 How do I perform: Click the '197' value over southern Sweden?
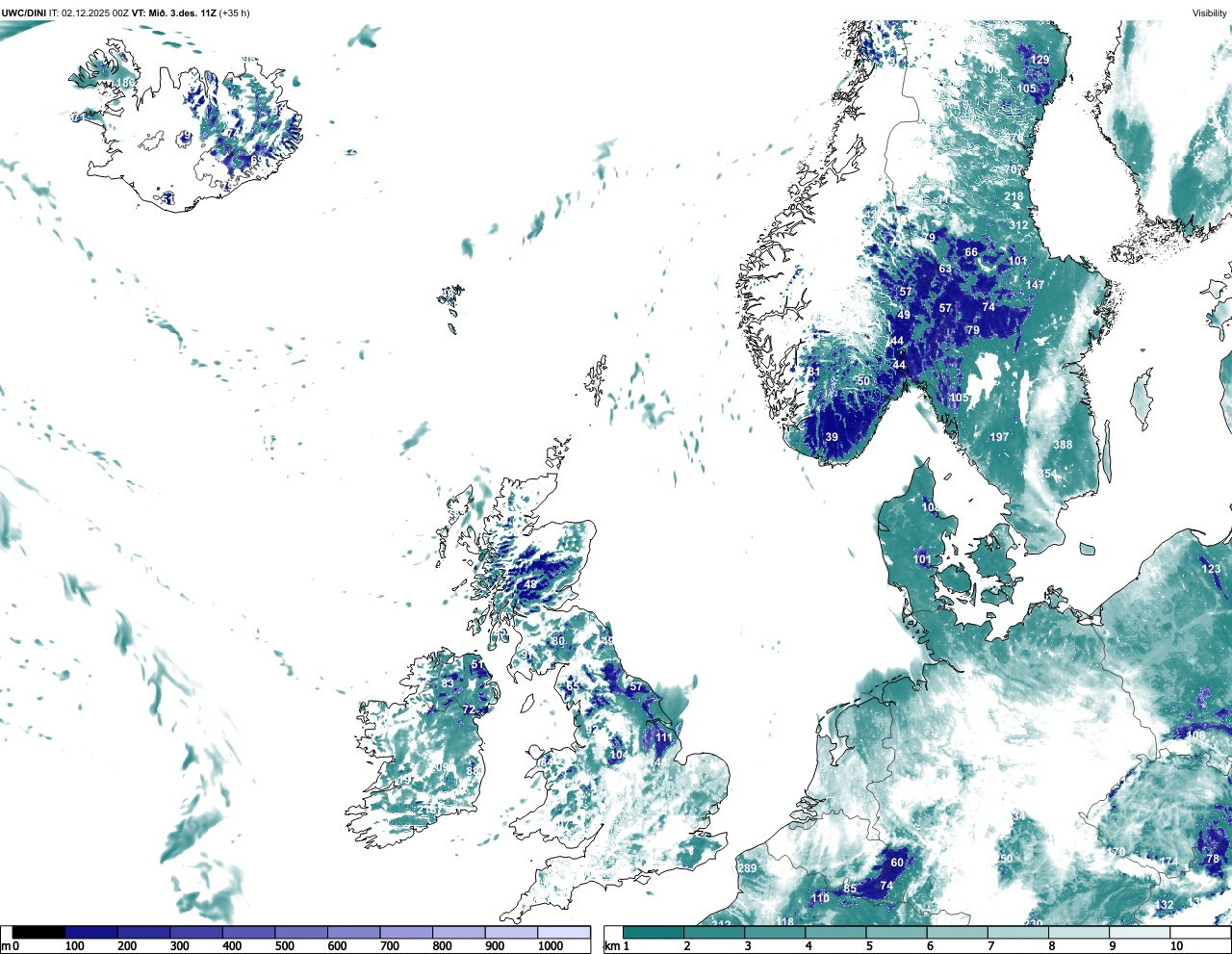pos(1000,437)
